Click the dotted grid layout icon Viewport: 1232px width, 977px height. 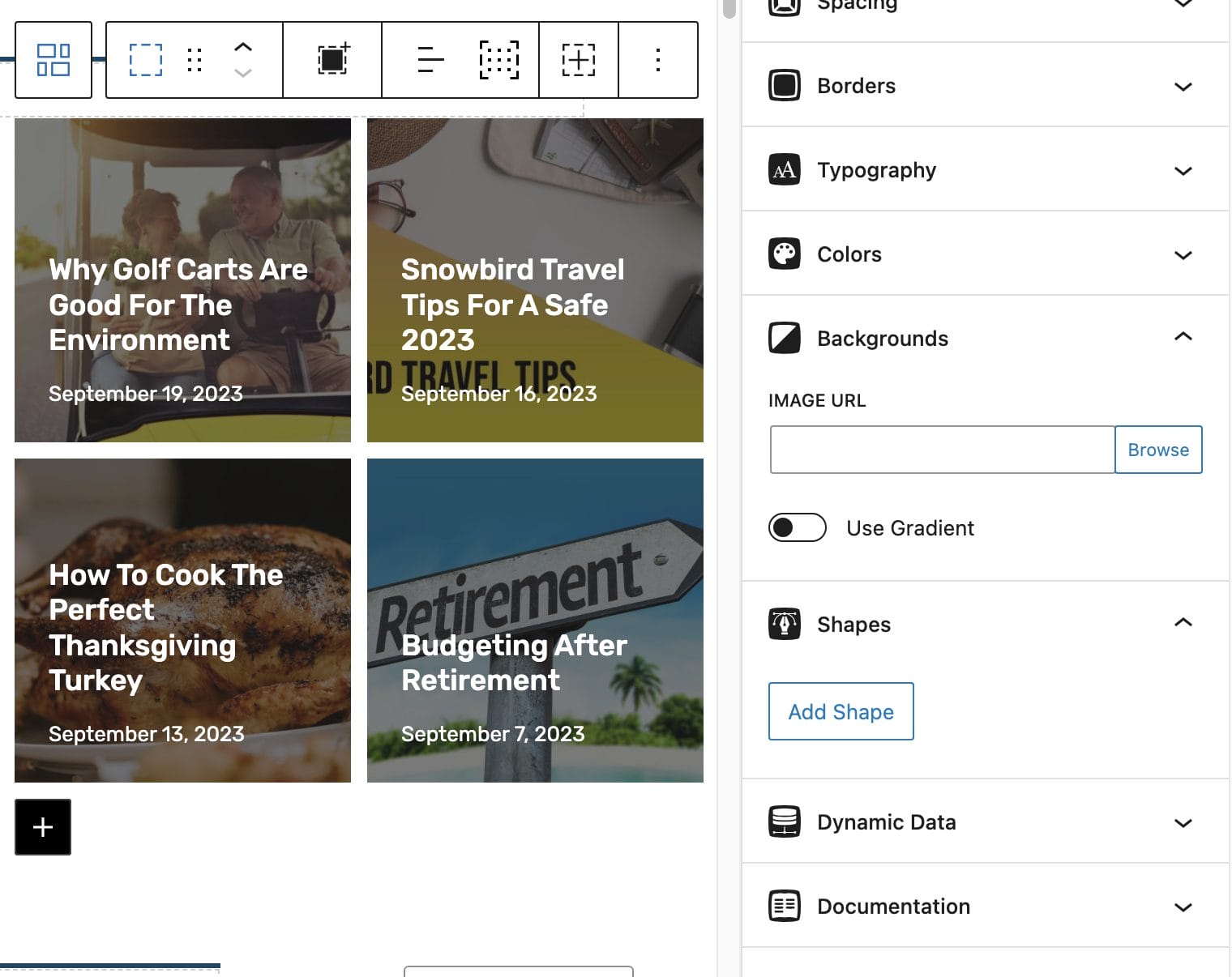click(499, 60)
